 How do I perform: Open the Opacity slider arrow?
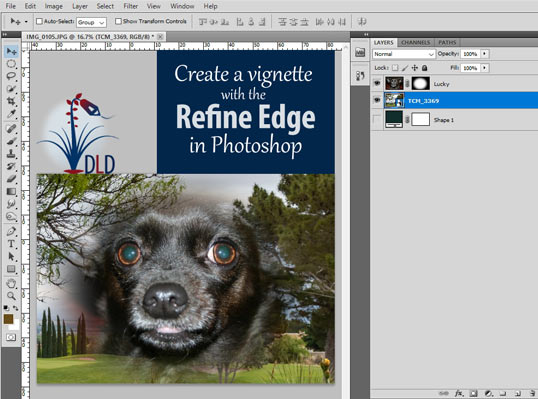pyautogui.click(x=484, y=54)
